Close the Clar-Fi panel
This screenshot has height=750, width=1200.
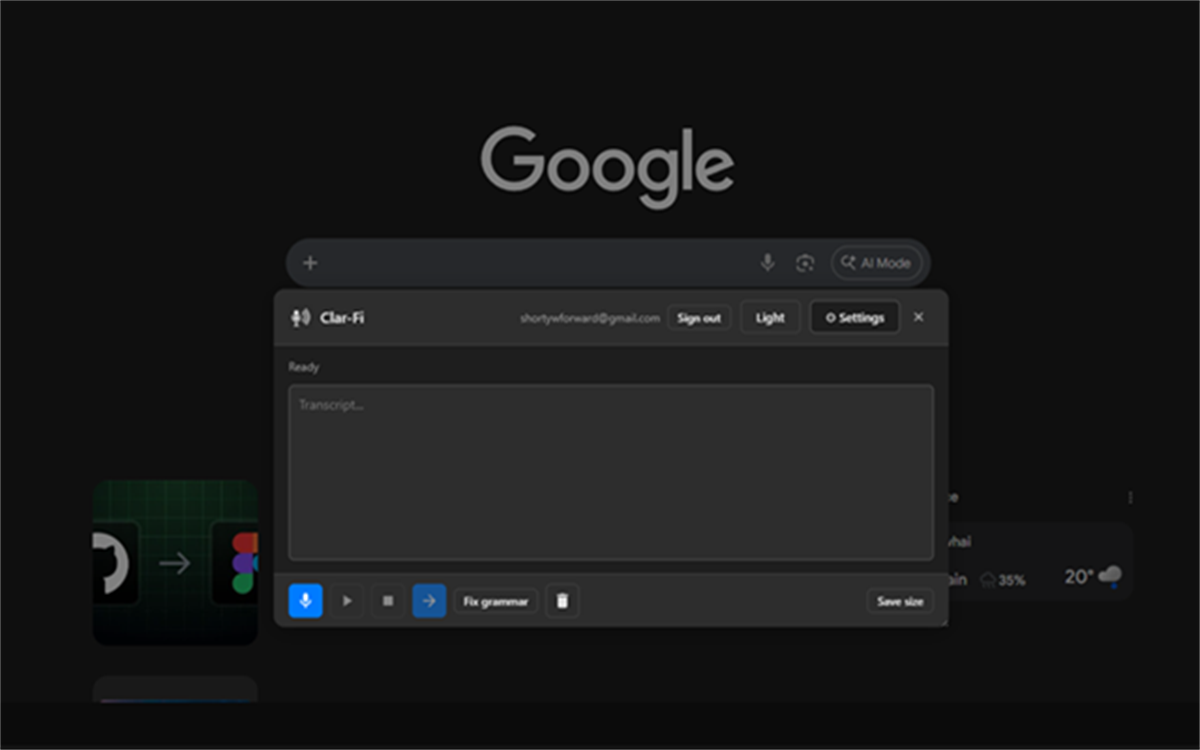click(919, 318)
